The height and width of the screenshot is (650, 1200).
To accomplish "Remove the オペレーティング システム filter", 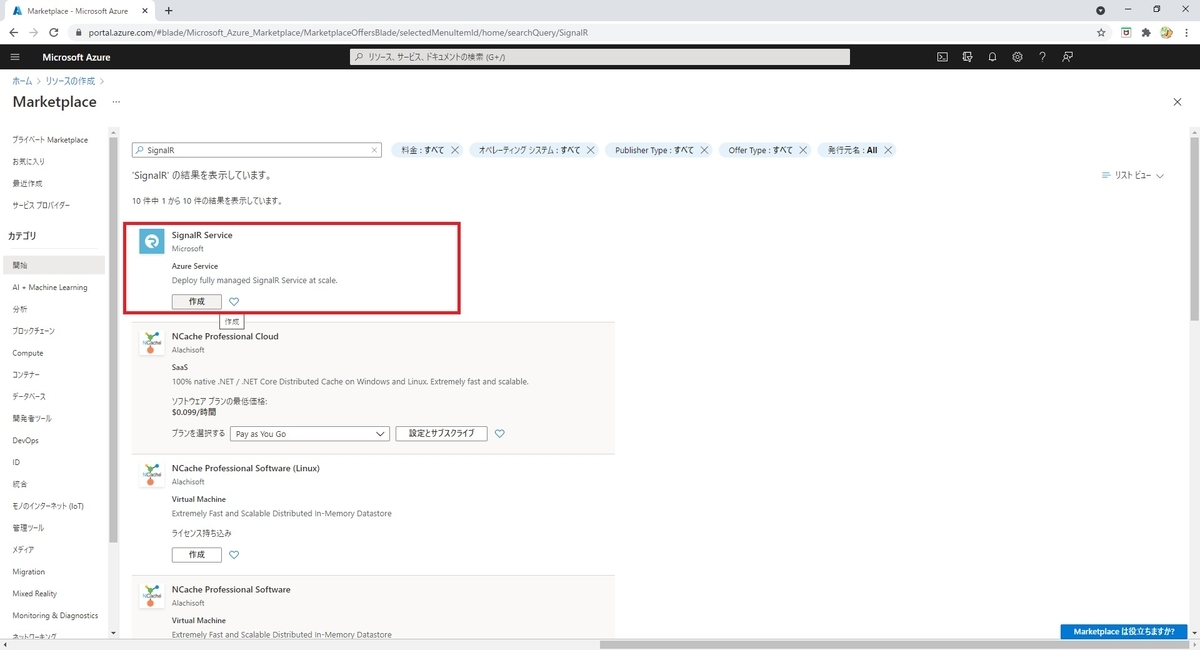I will click(x=591, y=150).
